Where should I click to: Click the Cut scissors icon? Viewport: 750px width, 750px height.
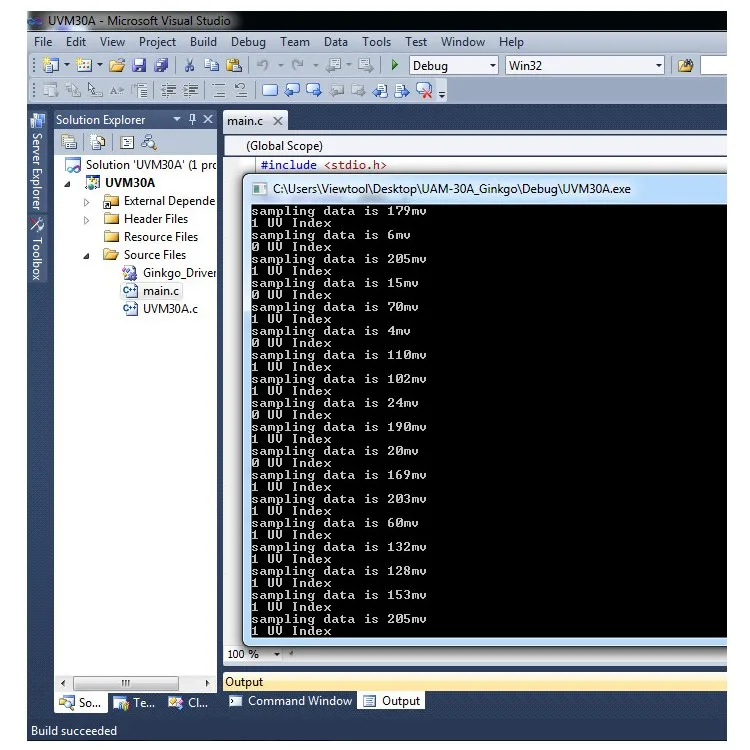tap(189, 65)
